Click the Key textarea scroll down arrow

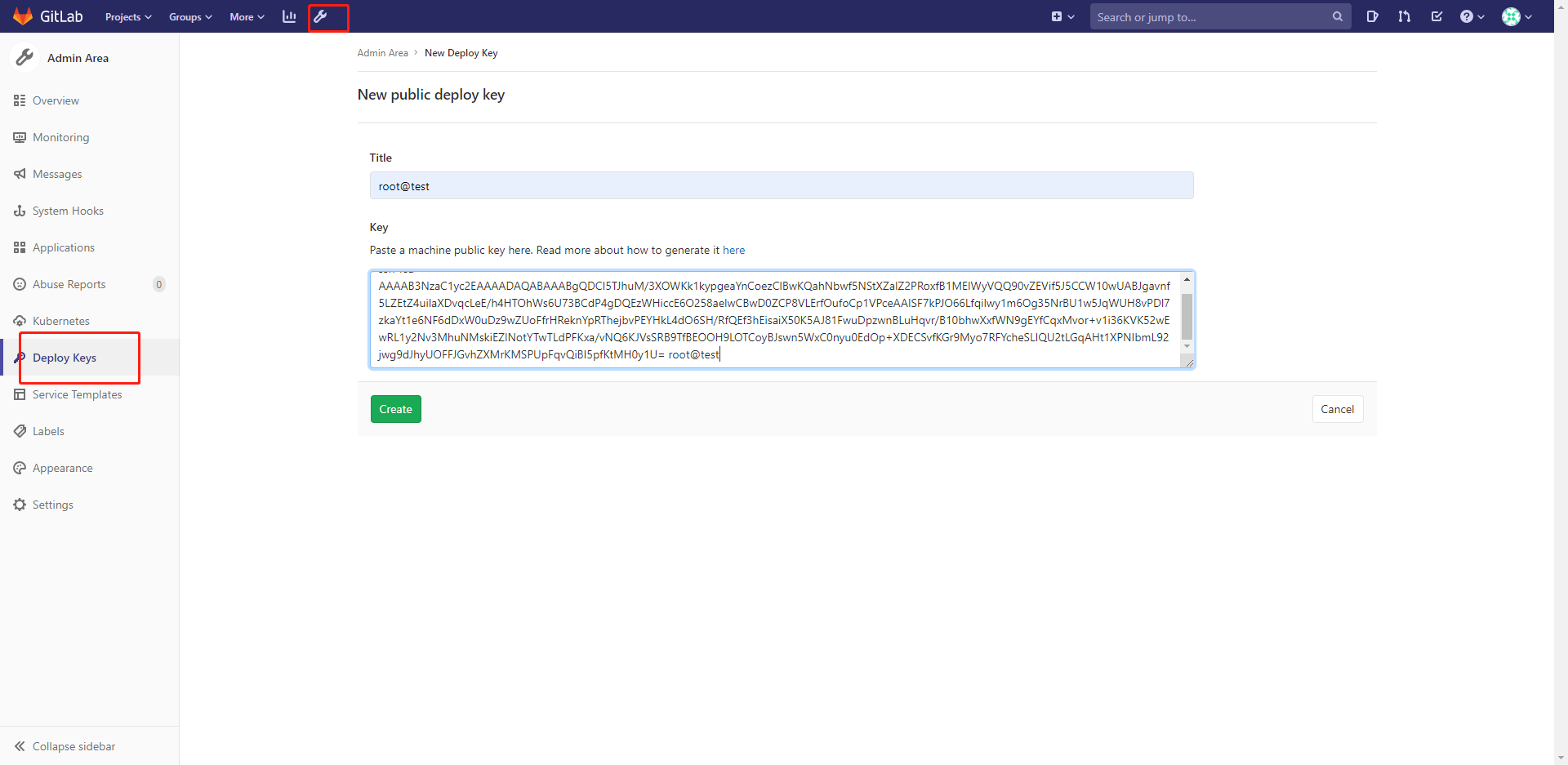coord(1187,346)
